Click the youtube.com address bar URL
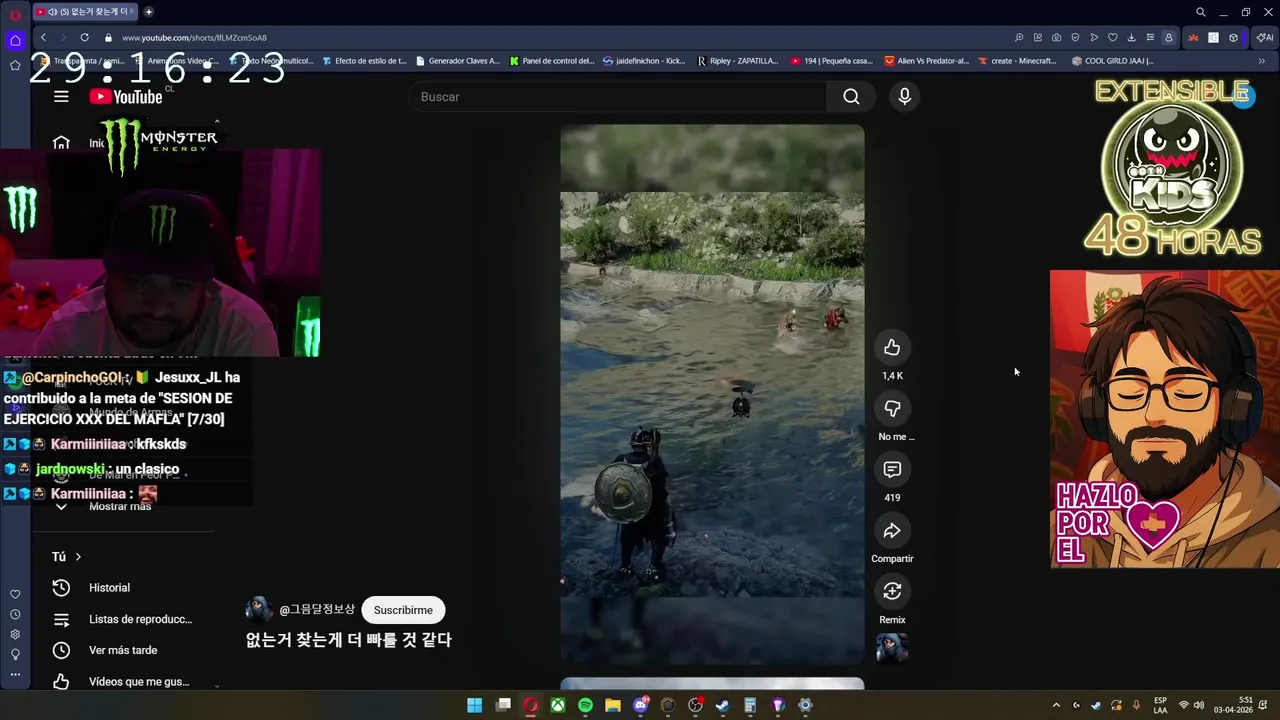The height and width of the screenshot is (720, 1280). (x=194, y=38)
